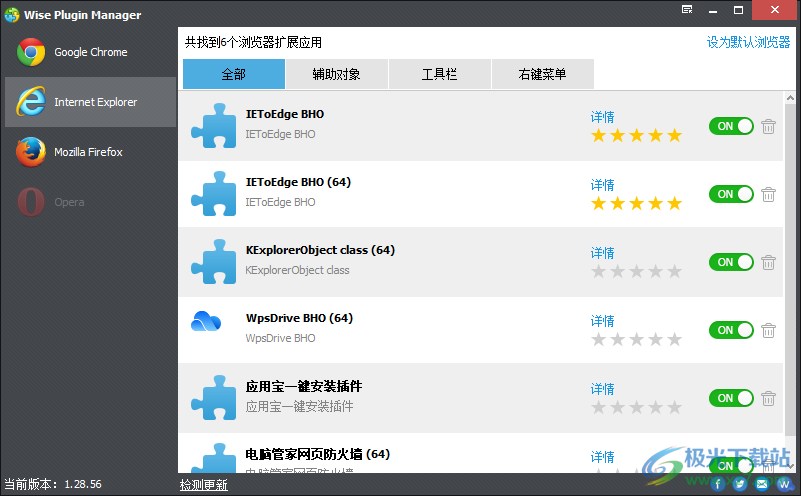Click 检测更新 to check updates
The height and width of the screenshot is (496, 801).
click(x=203, y=485)
